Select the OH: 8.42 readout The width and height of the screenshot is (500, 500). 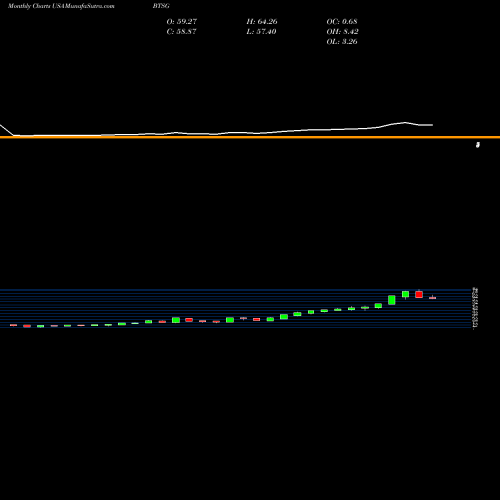click(342, 31)
